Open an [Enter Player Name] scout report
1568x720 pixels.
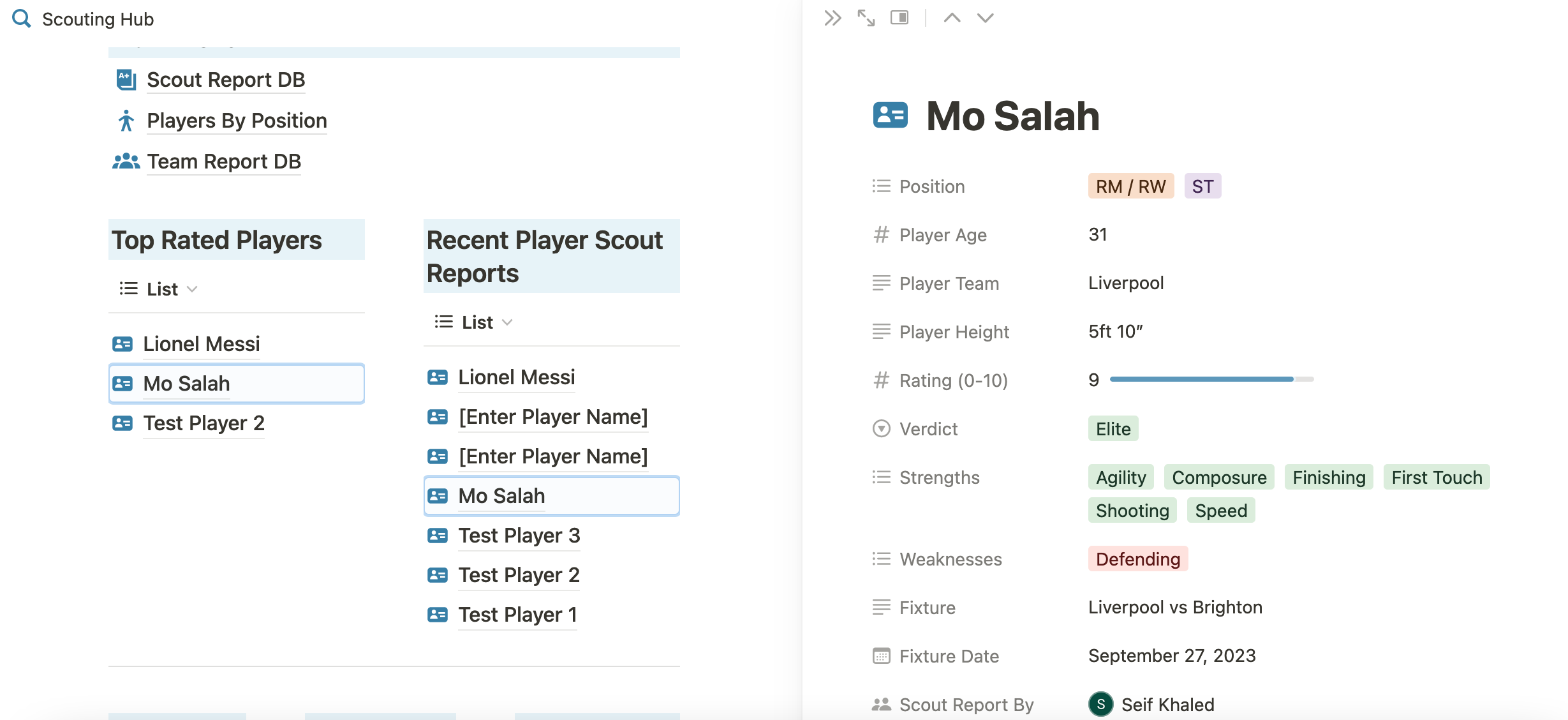(x=552, y=416)
